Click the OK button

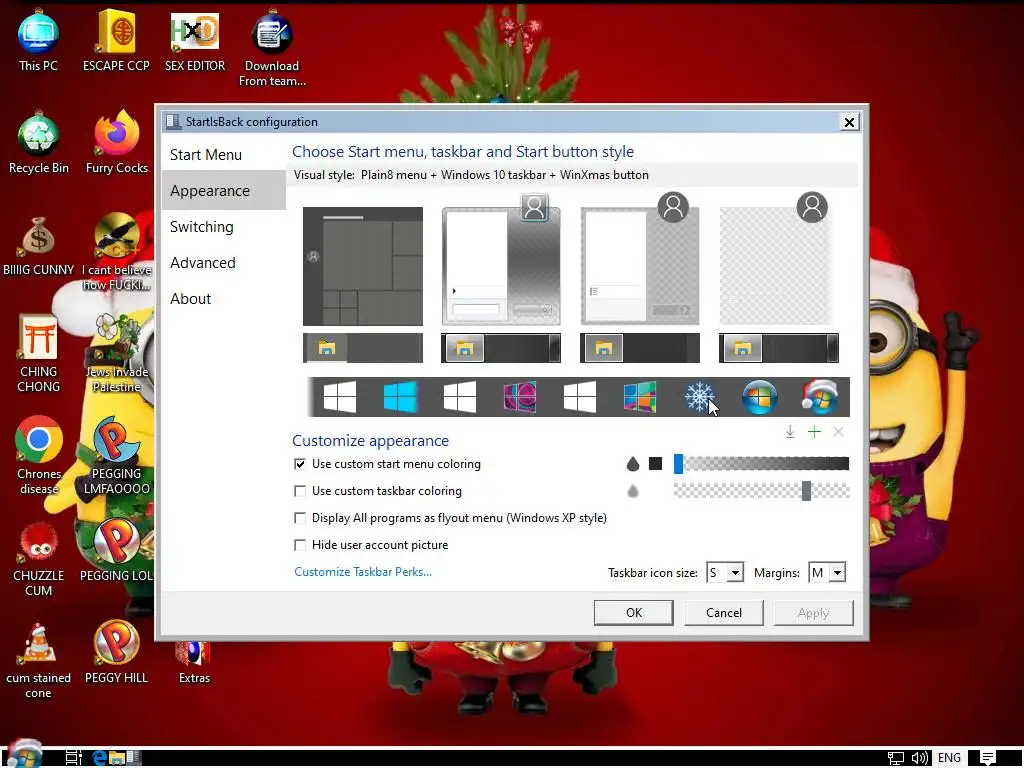633,613
